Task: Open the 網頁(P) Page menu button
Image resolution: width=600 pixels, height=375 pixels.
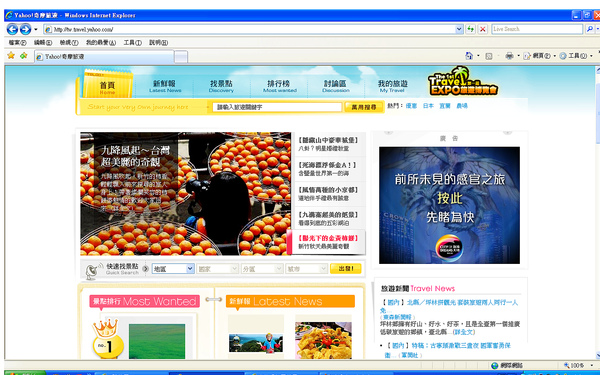Action: point(540,56)
